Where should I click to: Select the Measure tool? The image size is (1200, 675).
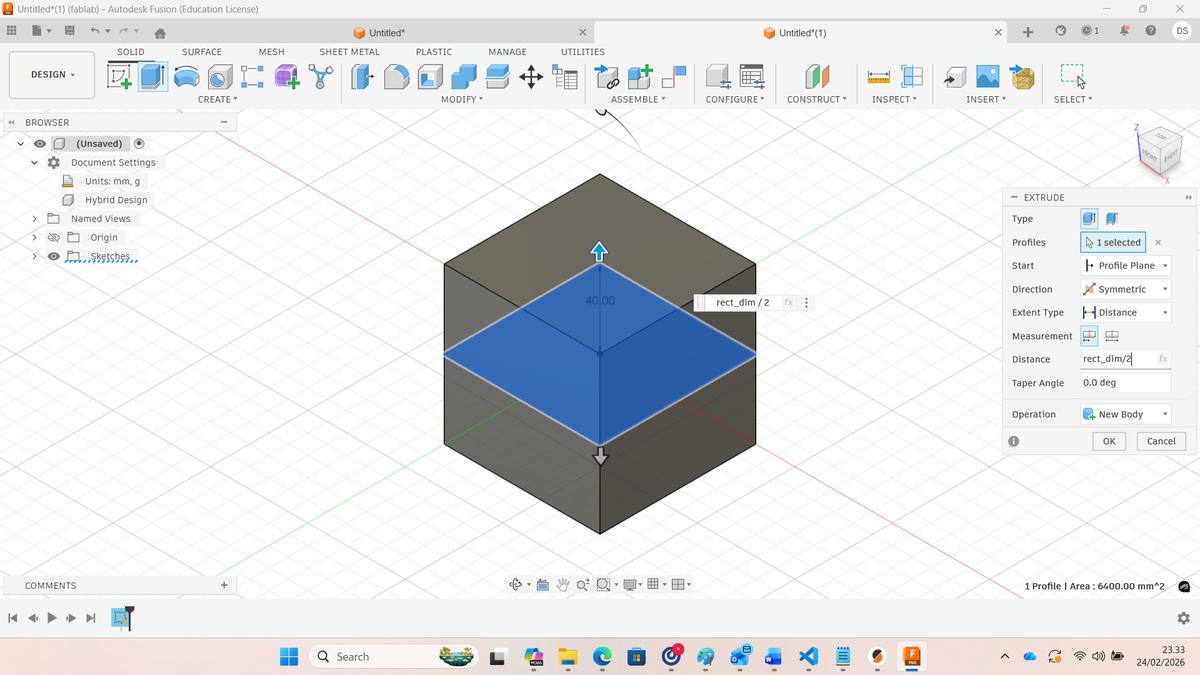coord(879,76)
